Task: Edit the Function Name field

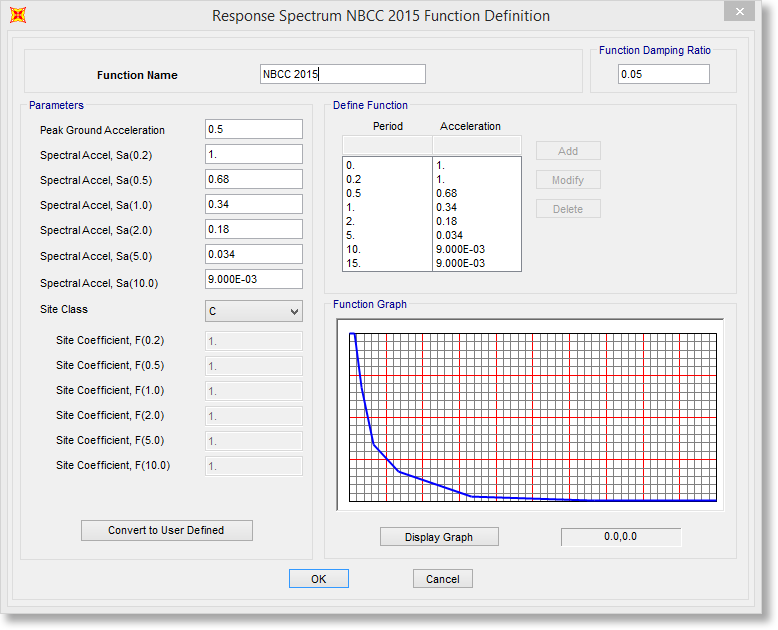Action: (x=343, y=74)
